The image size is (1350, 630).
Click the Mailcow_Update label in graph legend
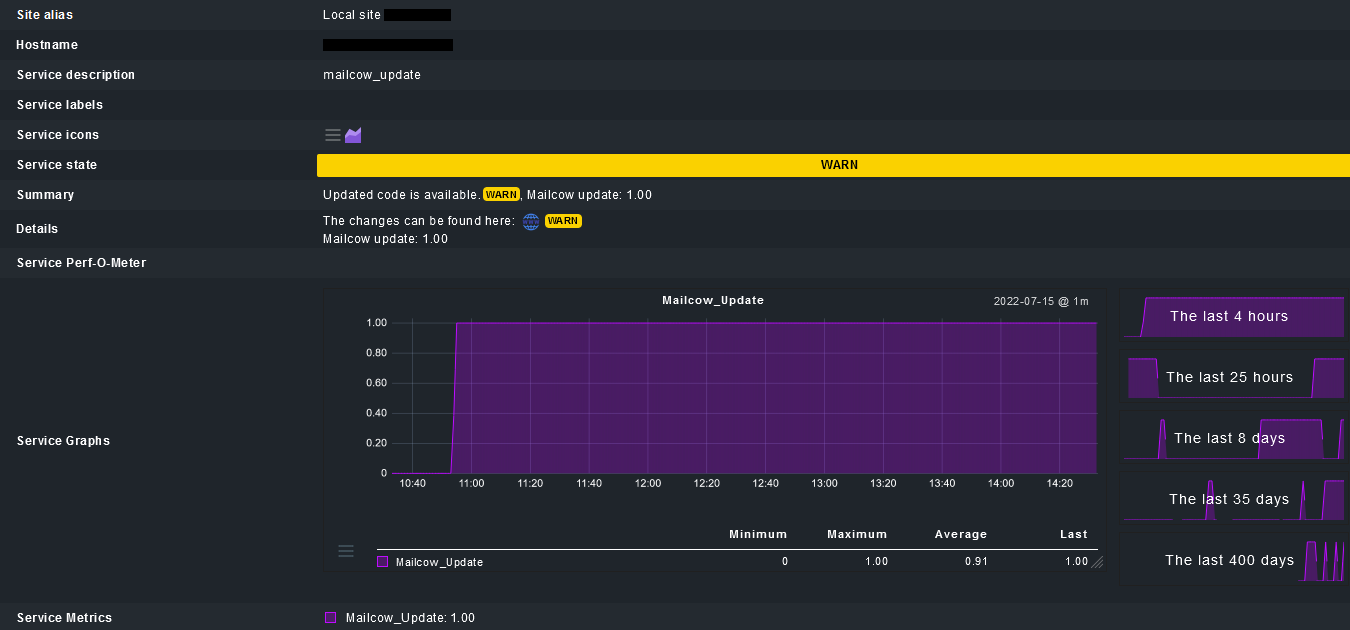439,562
